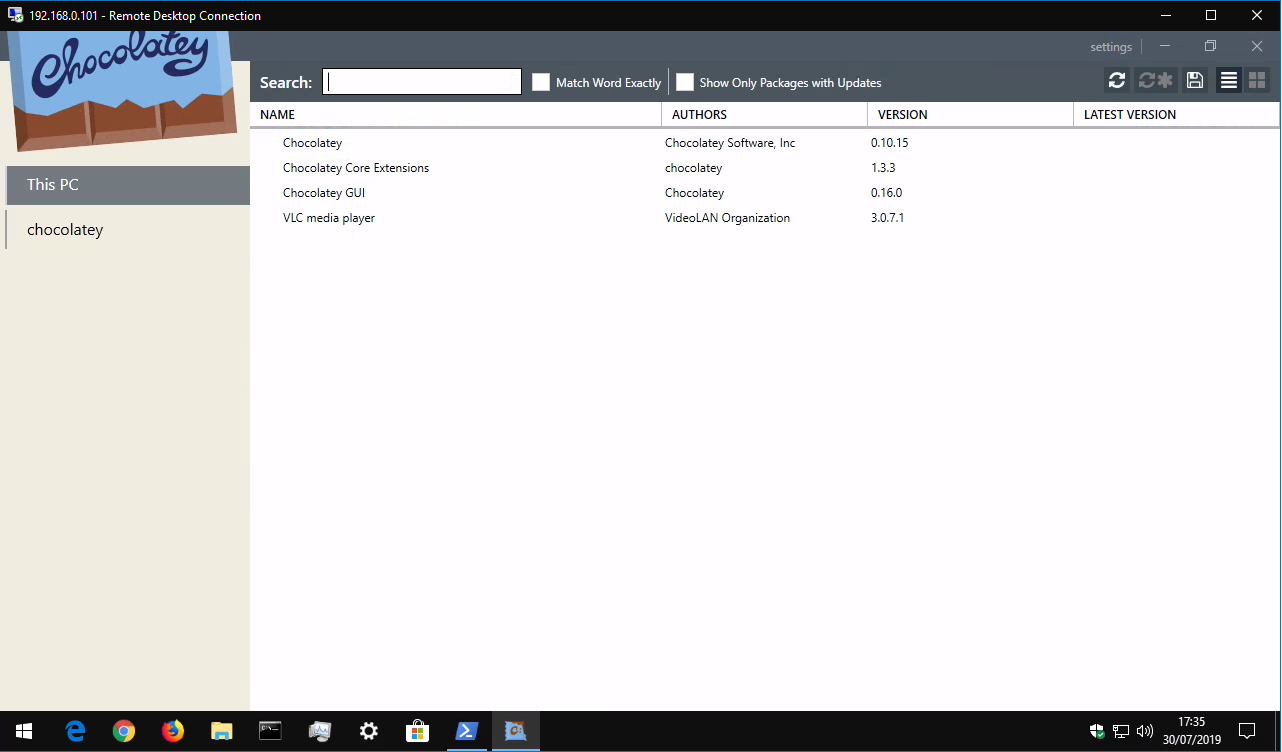1282x752 pixels.
Task: Tick Show Only Packages with Updates
Action: pyautogui.click(x=685, y=82)
